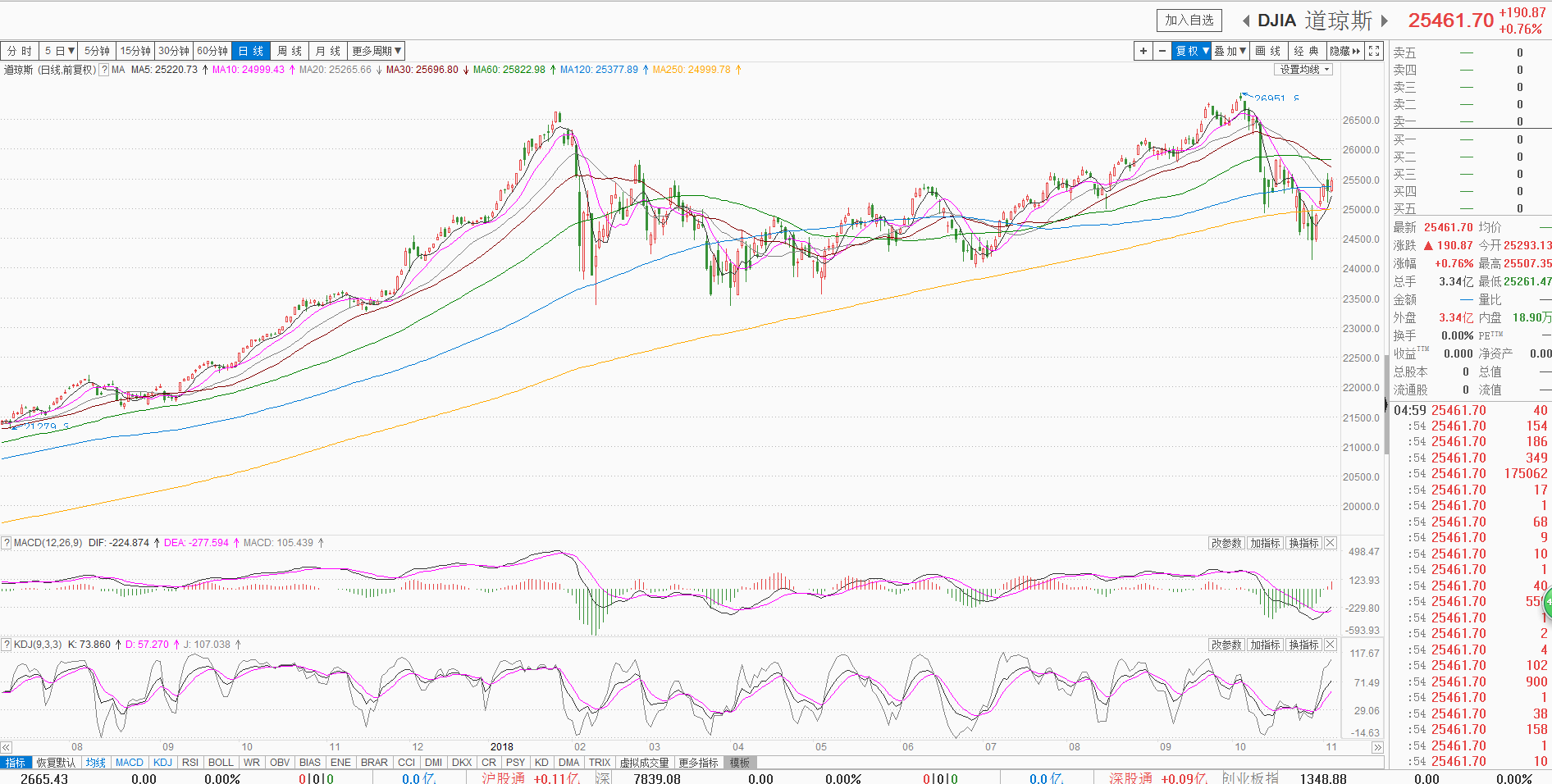This screenshot has width=1552, height=784.
Task: Switch to 60分钟 chart period
Action: pyautogui.click(x=213, y=51)
